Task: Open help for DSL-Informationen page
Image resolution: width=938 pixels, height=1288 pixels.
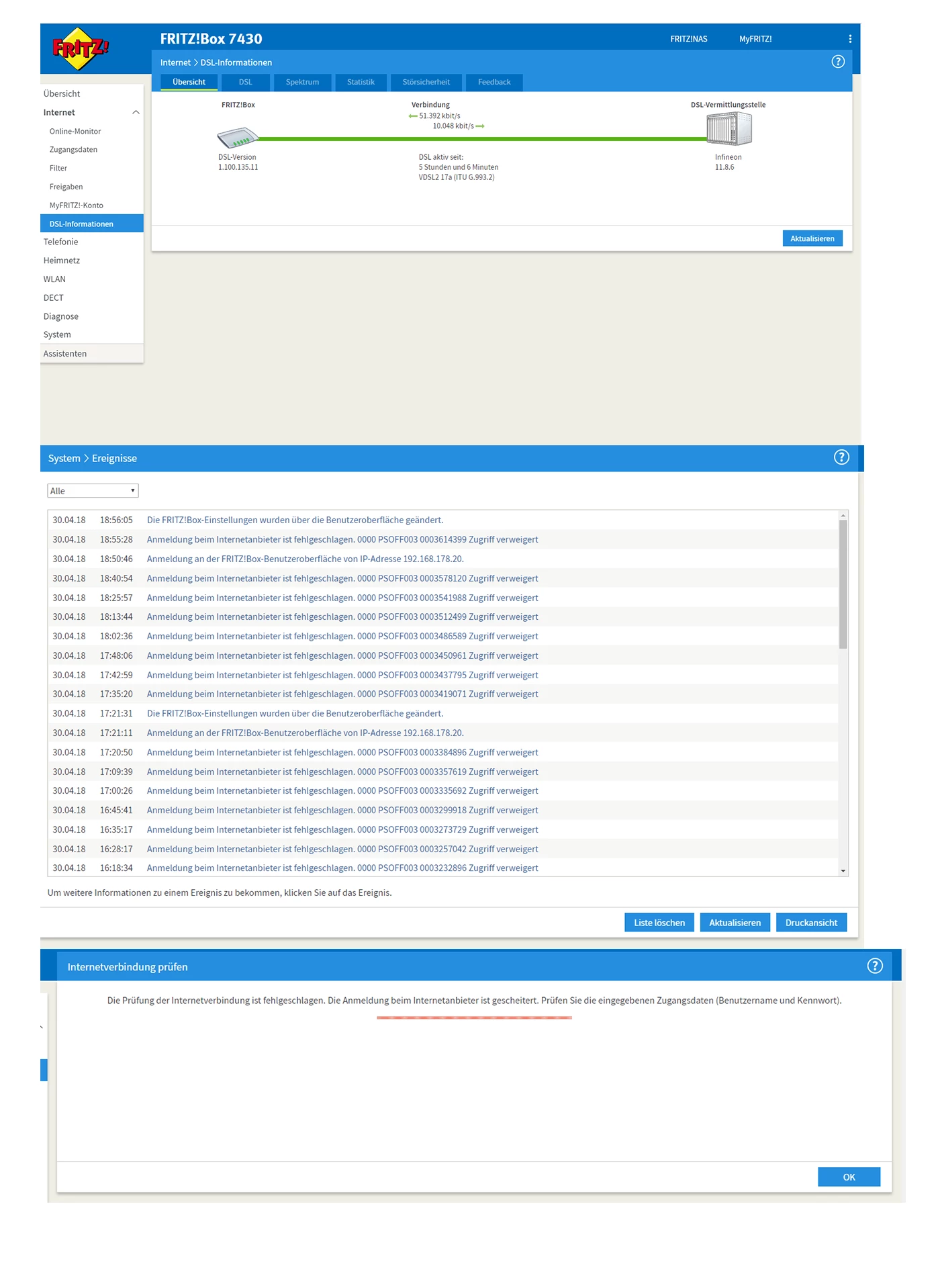Action: pos(838,62)
